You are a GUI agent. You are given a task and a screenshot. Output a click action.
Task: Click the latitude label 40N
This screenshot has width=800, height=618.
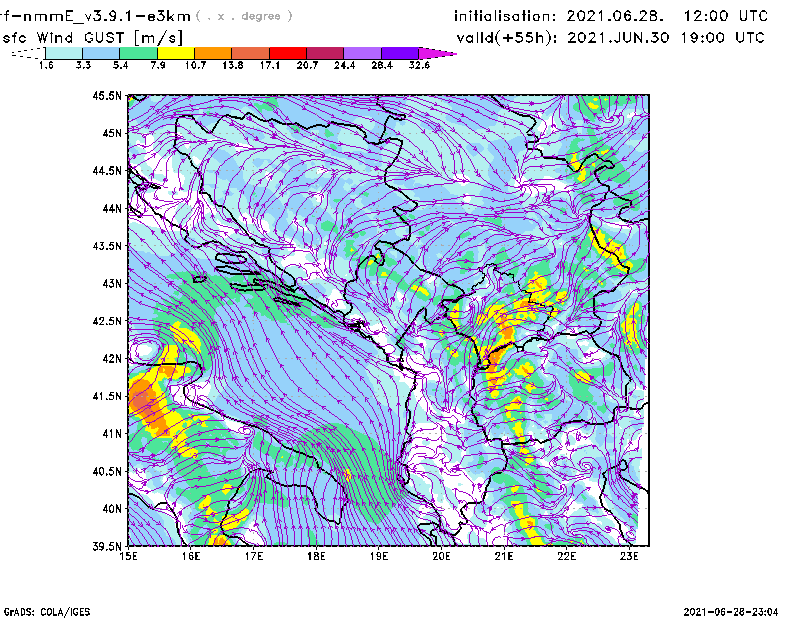112,509
